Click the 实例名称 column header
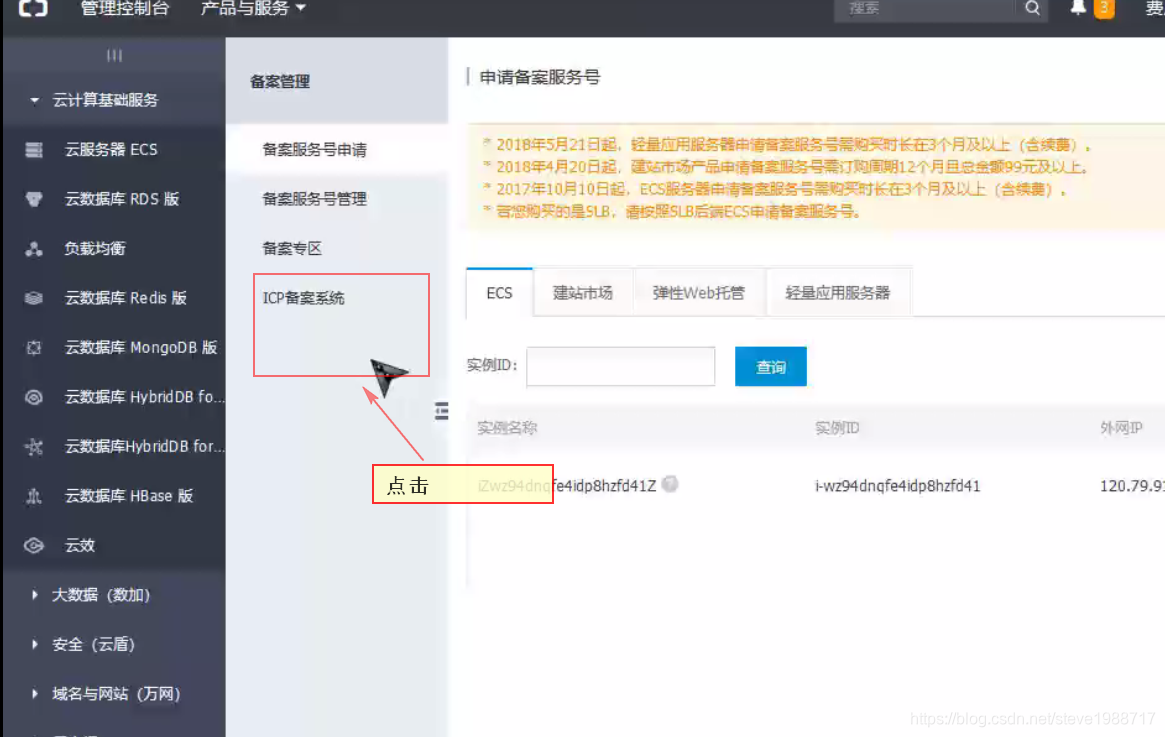 (507, 428)
